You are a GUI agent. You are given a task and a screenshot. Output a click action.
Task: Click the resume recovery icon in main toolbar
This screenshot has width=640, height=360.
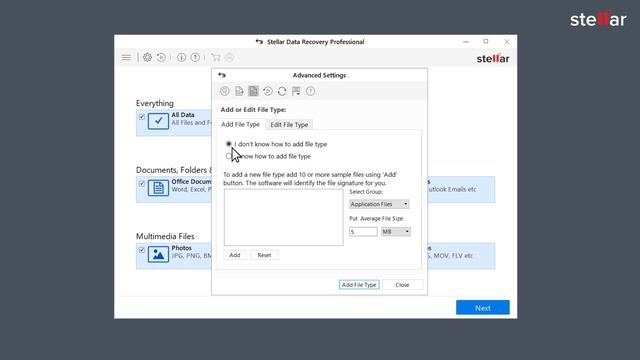[x=161, y=58]
